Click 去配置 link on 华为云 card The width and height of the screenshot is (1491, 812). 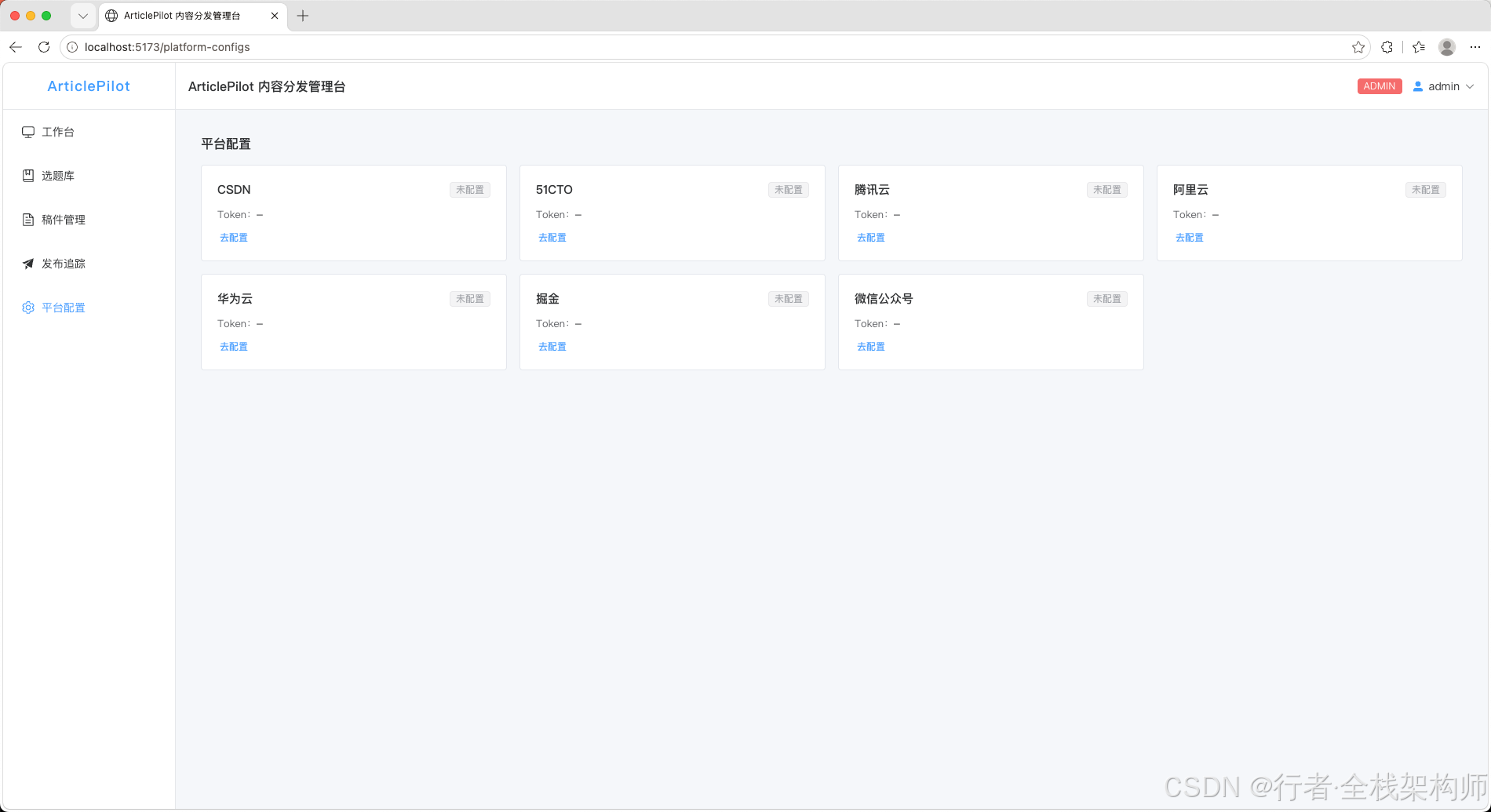234,347
